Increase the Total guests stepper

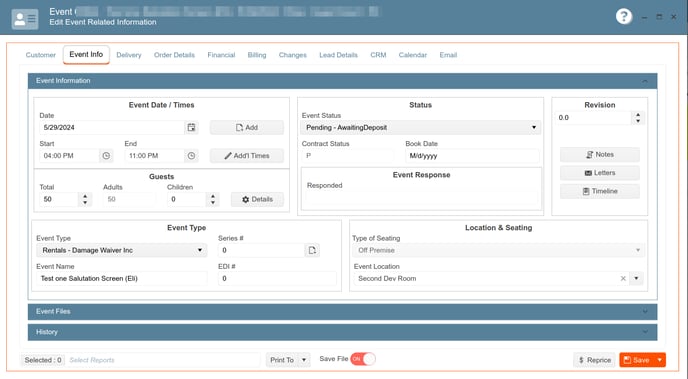[85, 196]
